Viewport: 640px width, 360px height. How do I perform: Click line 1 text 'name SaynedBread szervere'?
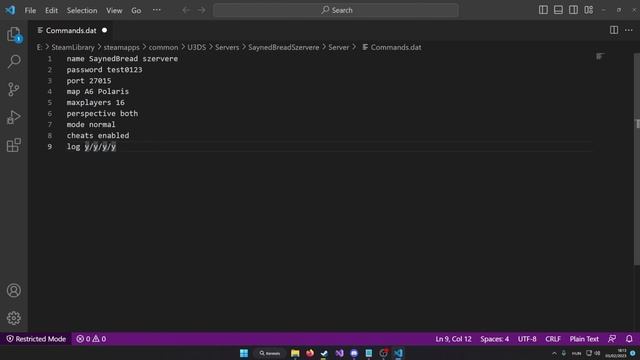[x=122, y=59]
